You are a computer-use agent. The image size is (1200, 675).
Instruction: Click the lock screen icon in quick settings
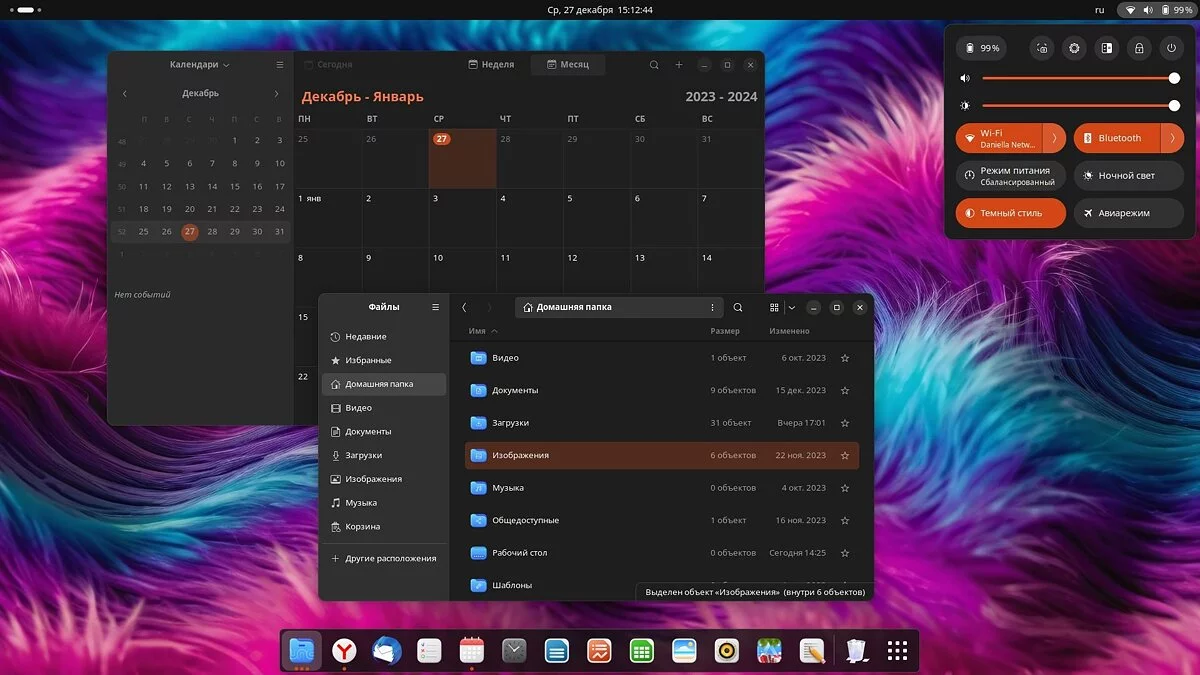(x=1138, y=48)
